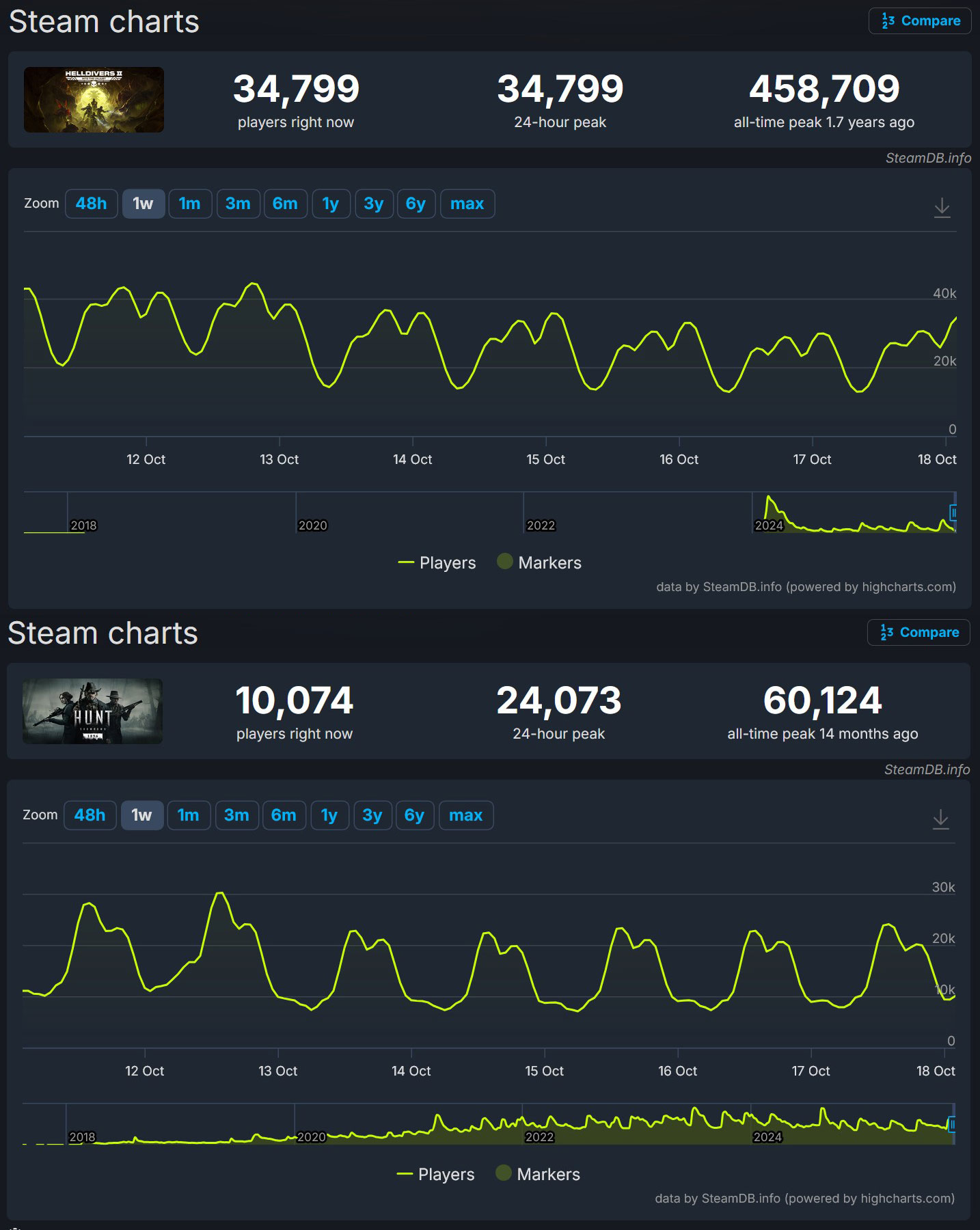Open SteamDB.info credit above Helldivers II chart

pos(928,158)
